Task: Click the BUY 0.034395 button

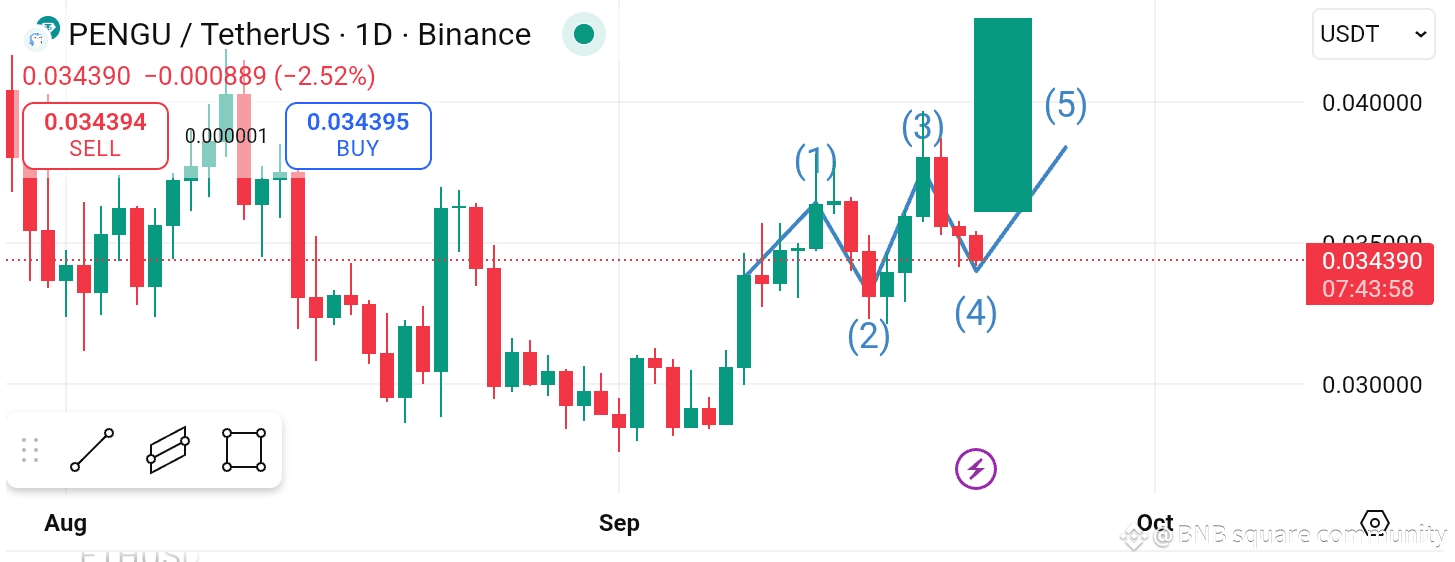Action: coord(358,135)
